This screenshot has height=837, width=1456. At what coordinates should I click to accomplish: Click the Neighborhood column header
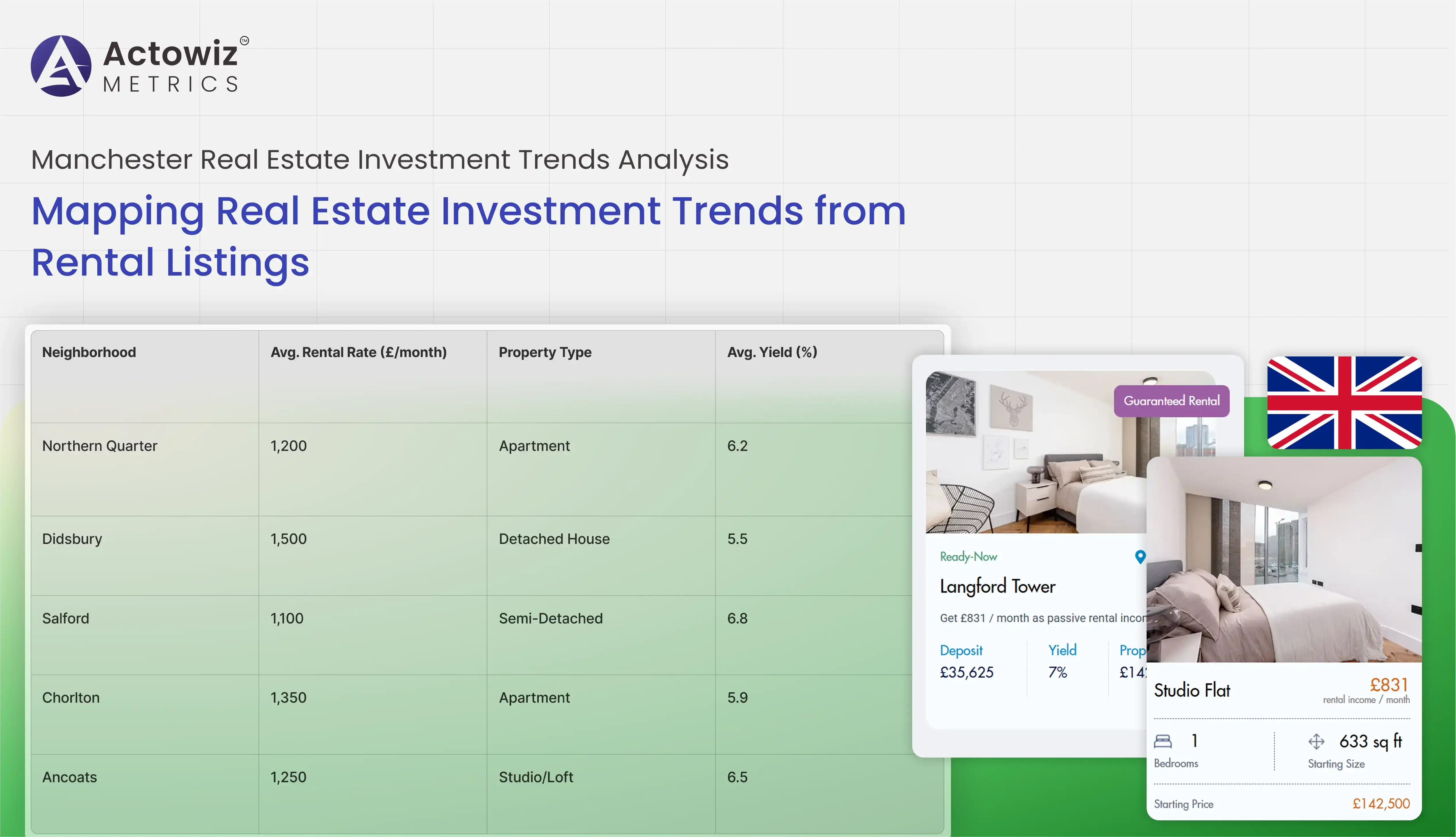point(89,352)
